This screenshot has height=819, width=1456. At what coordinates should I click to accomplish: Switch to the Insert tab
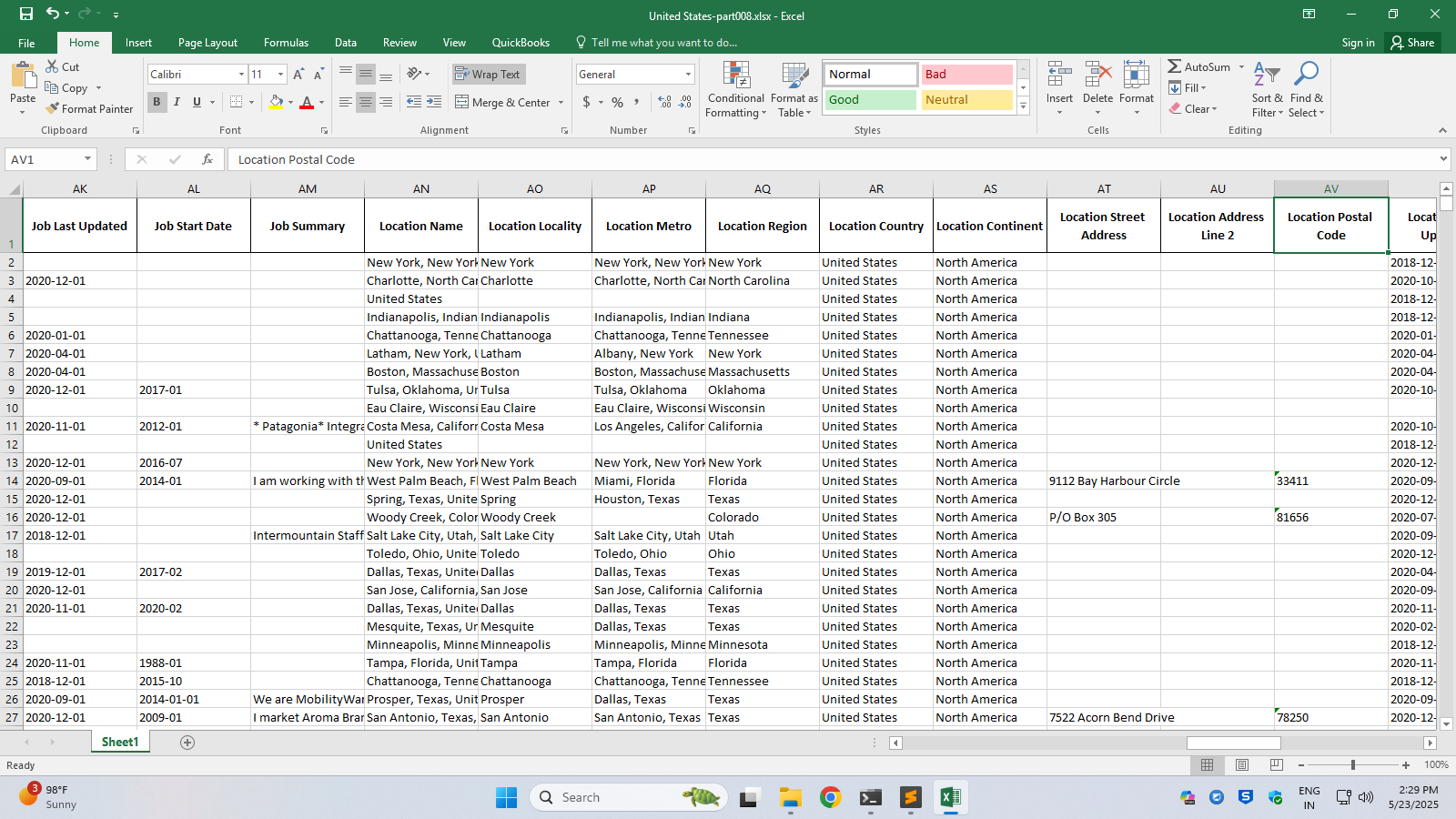138,43
